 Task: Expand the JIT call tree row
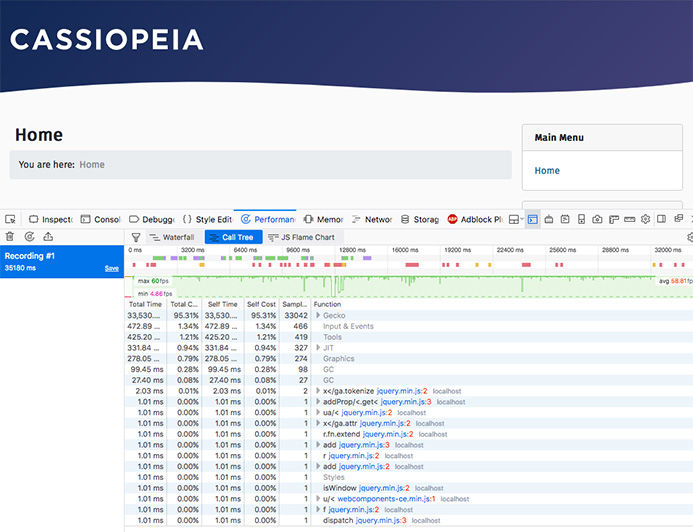click(317, 348)
